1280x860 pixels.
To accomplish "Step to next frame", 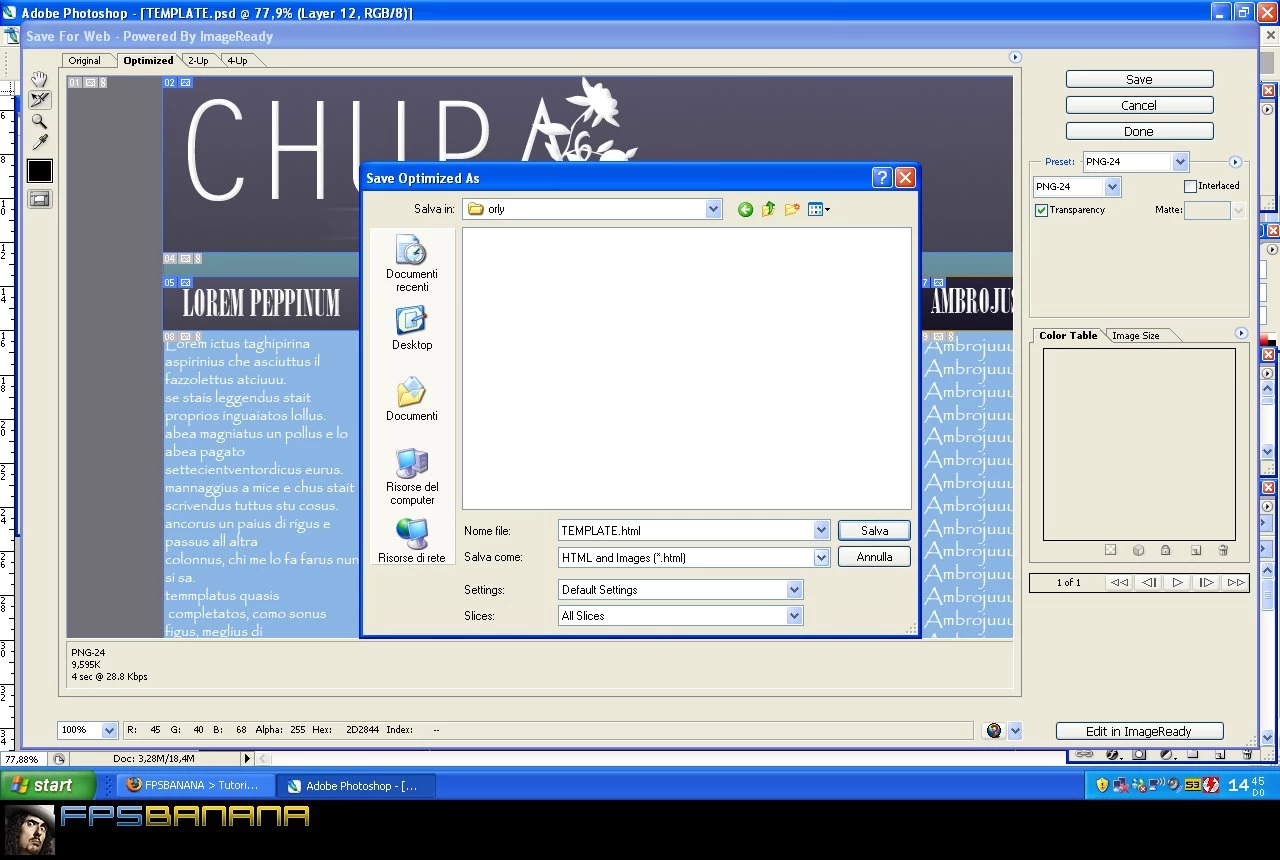I will coord(1207,582).
